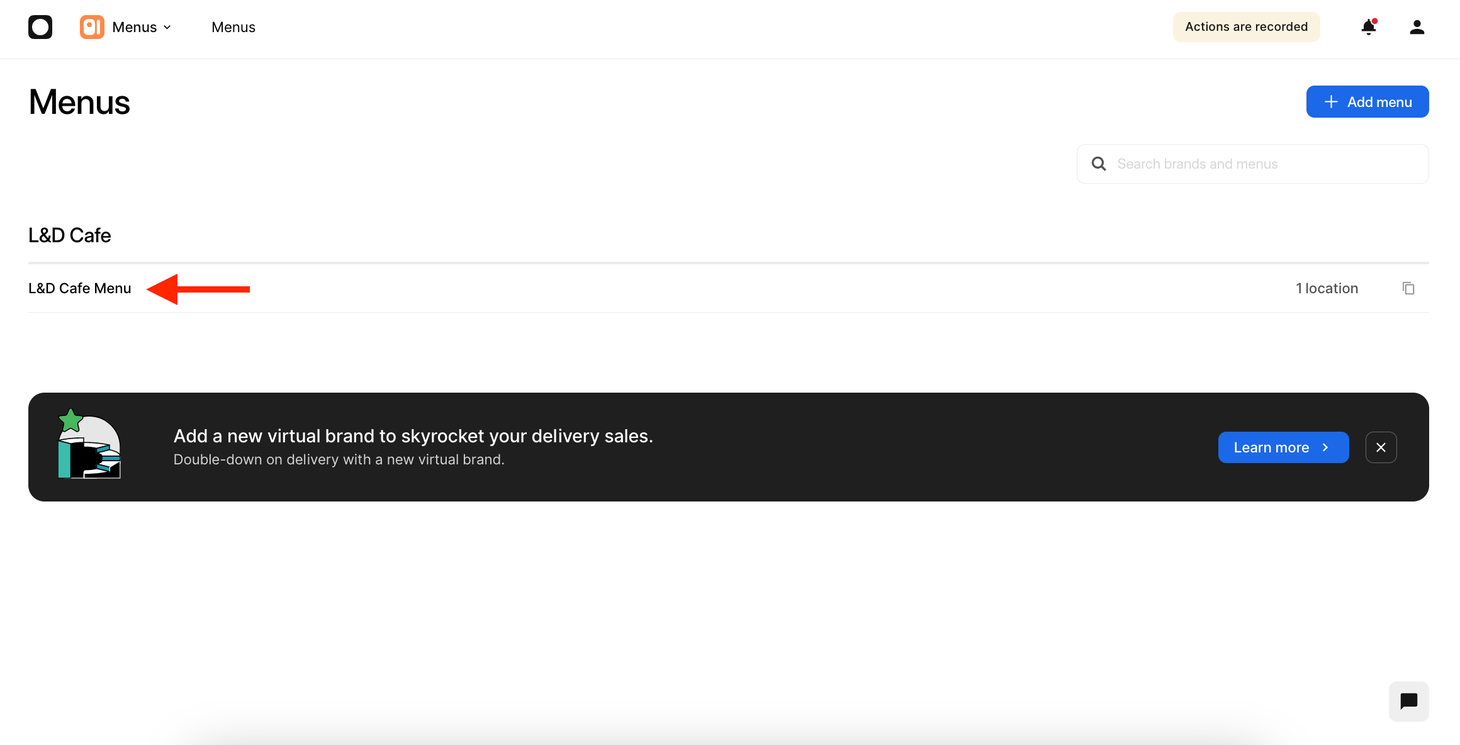This screenshot has width=1460, height=745.
Task: Select the L&D Cafe brand heading
Action: [70, 235]
